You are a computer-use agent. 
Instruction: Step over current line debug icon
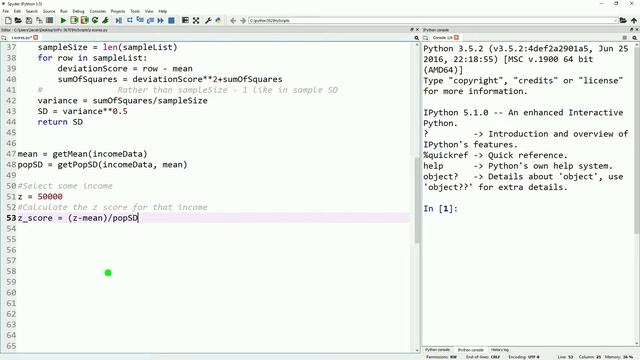130,20
